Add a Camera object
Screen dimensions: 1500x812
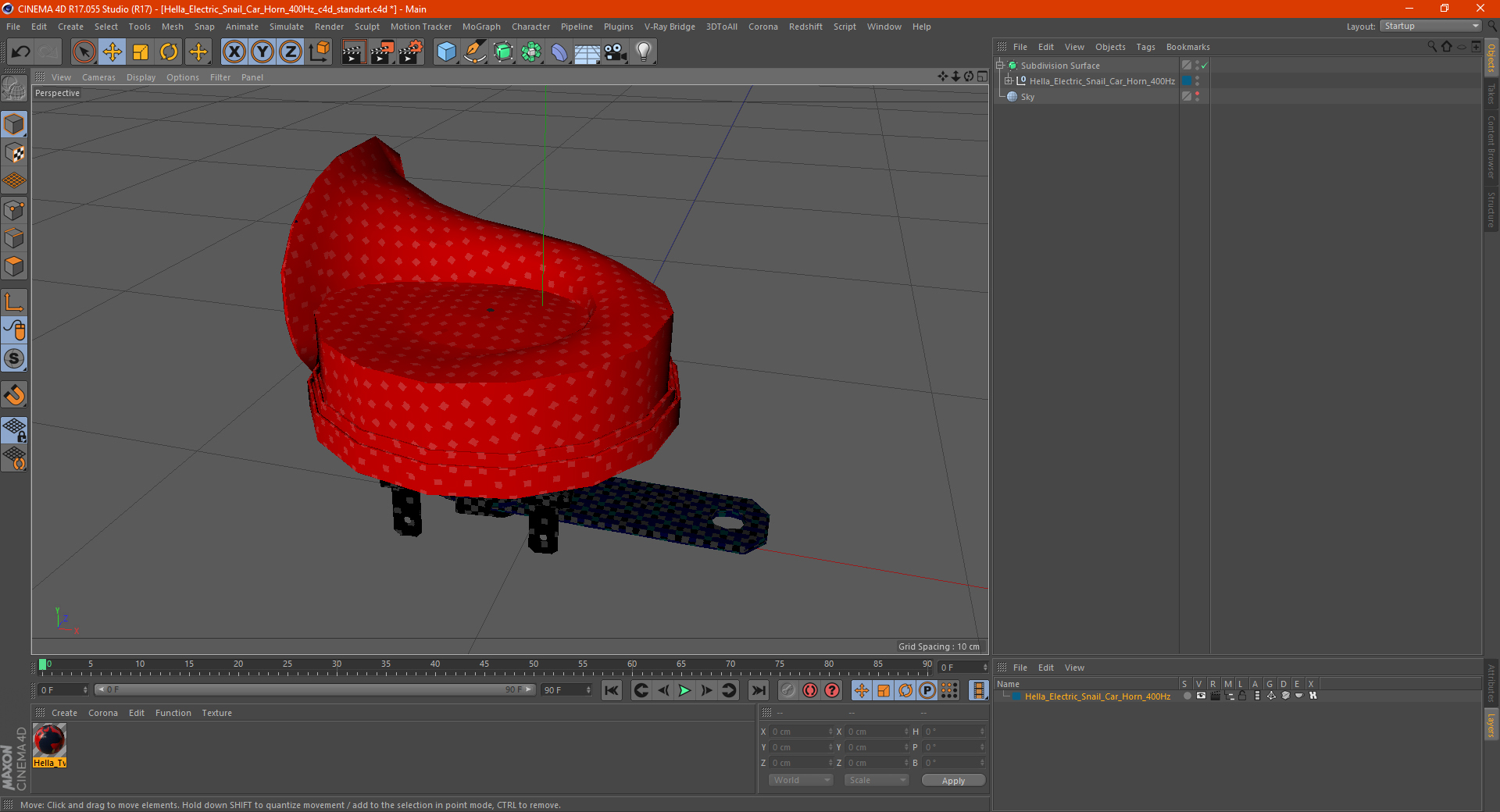pos(616,52)
